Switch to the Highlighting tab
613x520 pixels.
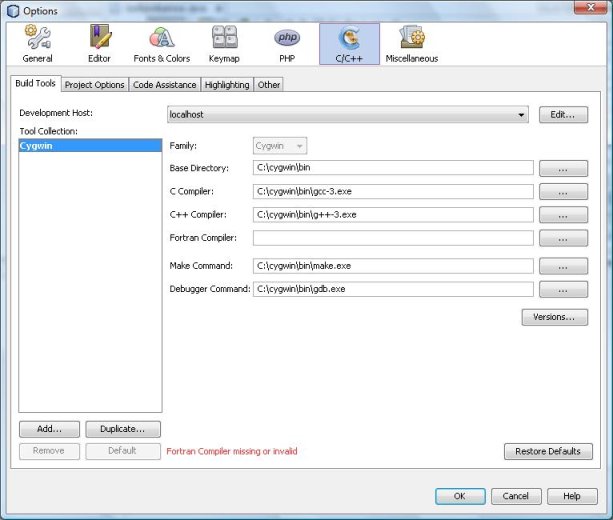click(x=228, y=85)
